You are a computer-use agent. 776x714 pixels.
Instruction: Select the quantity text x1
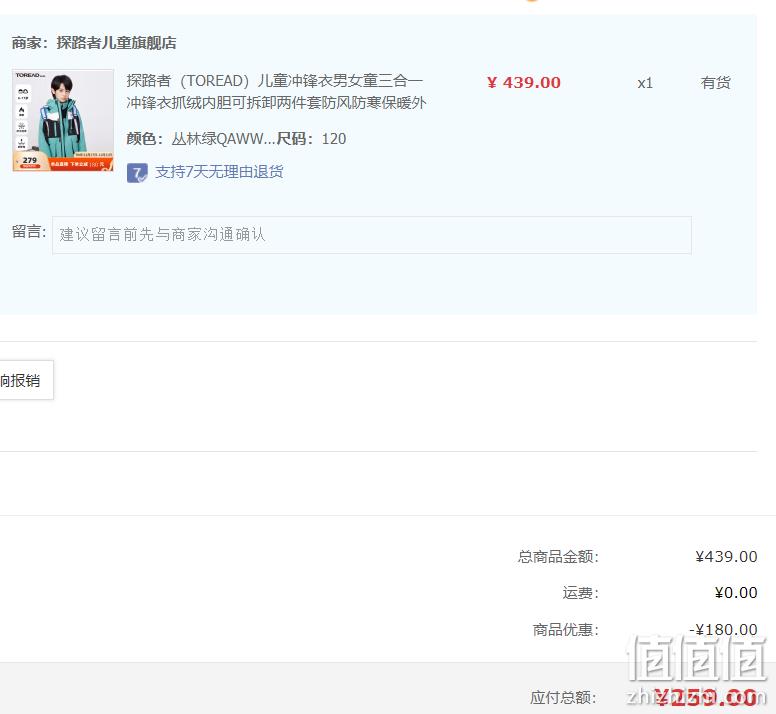coord(645,83)
